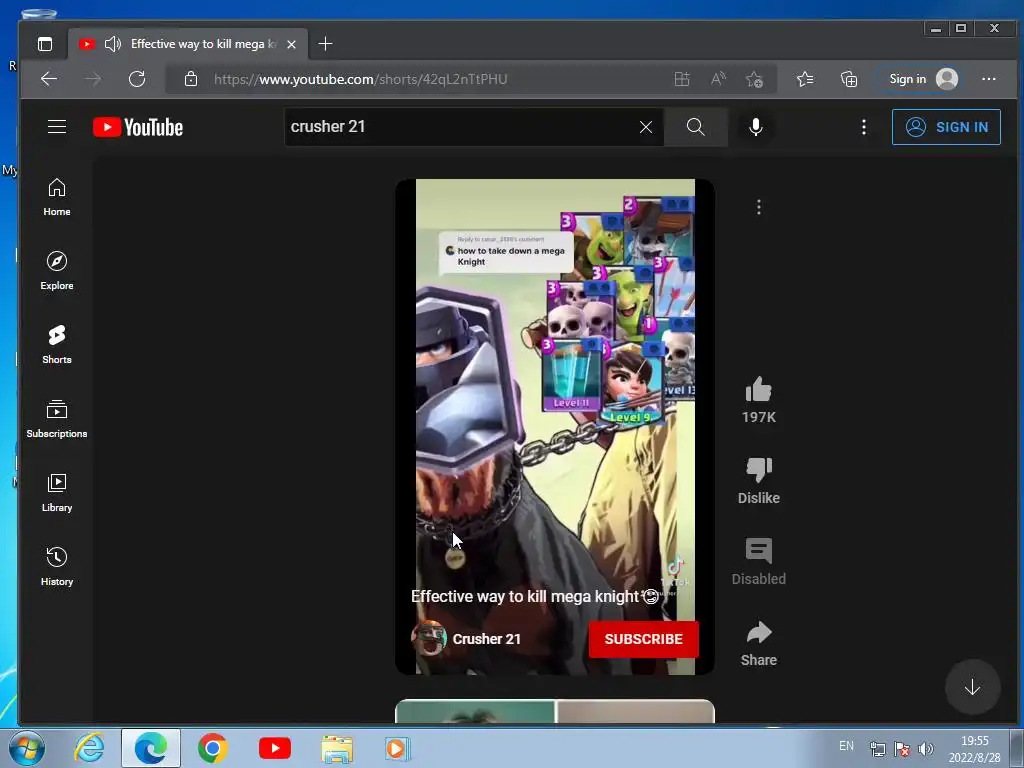Activate the Read aloud icon

coord(718,79)
